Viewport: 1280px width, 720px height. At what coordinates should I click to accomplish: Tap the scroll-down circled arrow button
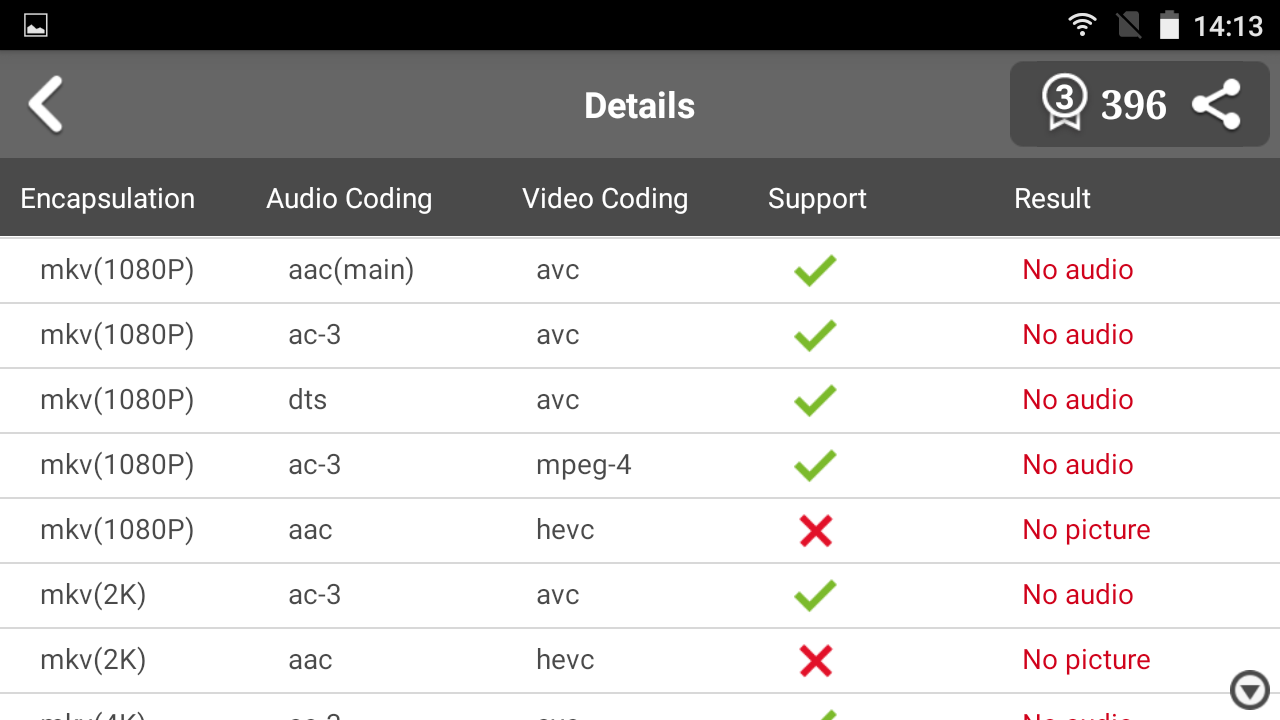click(x=1249, y=690)
